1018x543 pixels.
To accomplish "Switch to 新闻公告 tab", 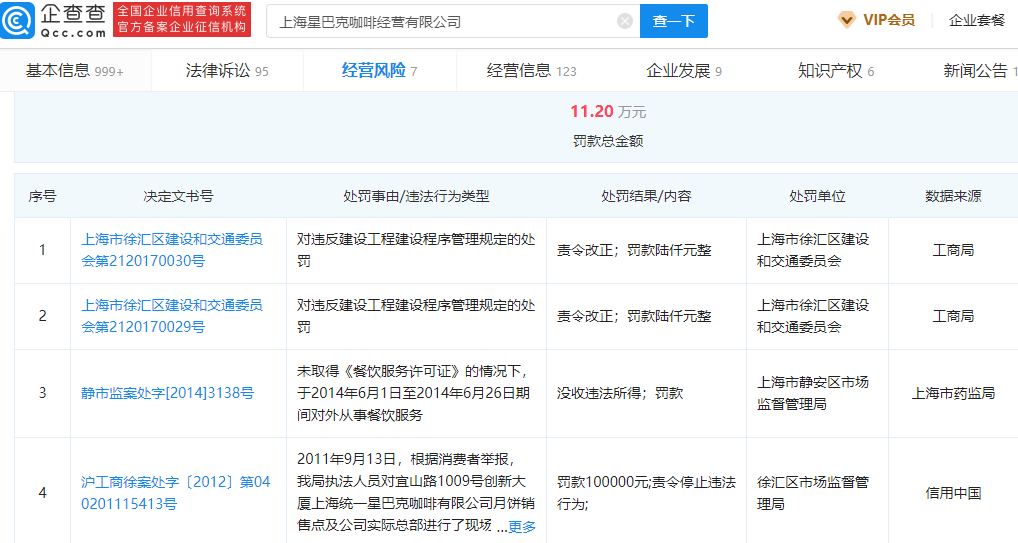I will (x=980, y=71).
